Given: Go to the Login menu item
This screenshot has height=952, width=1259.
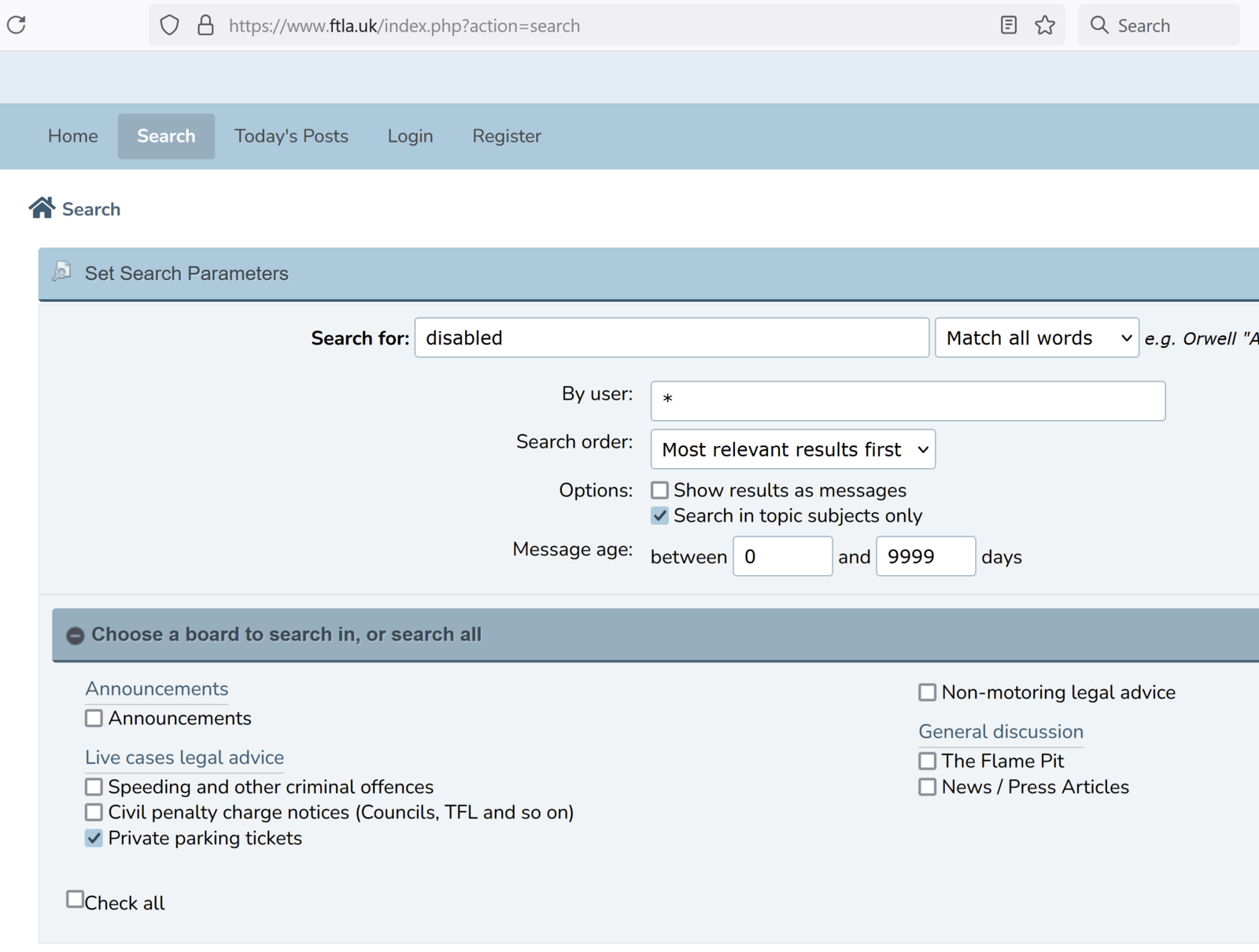Looking at the screenshot, I should pyautogui.click(x=410, y=136).
